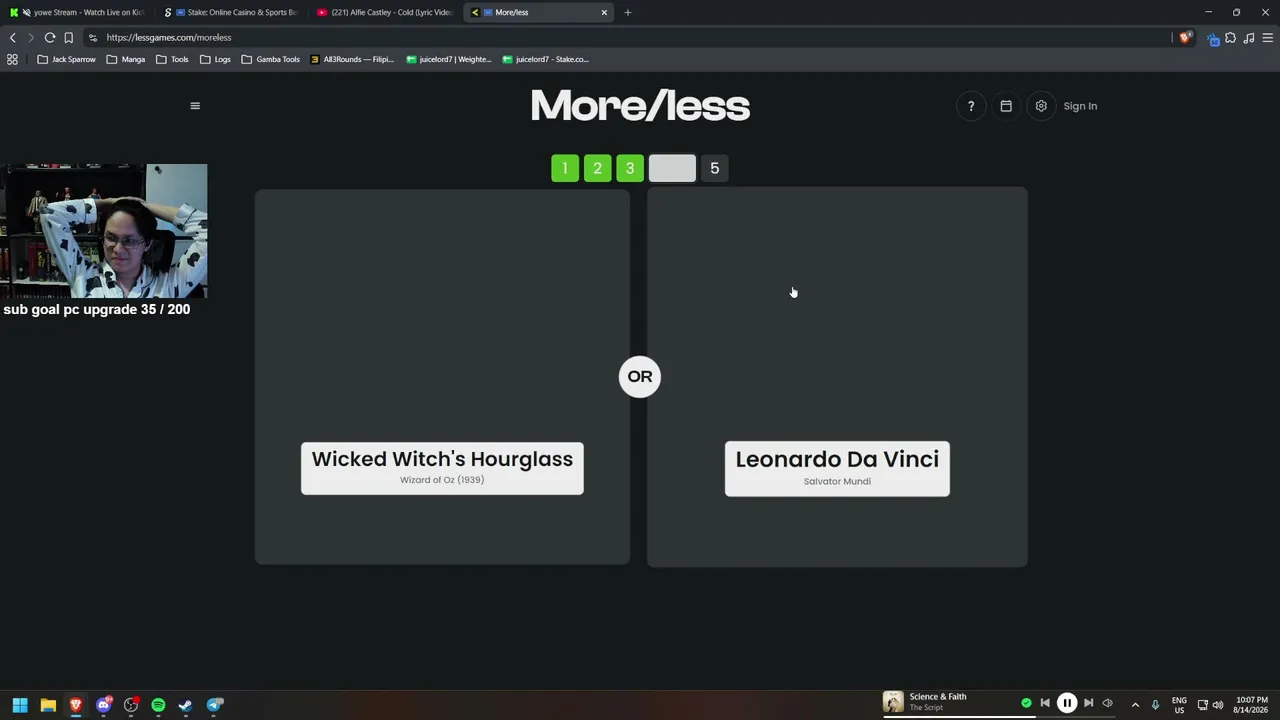Open the clock showing 10:07 PM
Image resolution: width=1280 pixels, height=720 pixels.
1251,705
